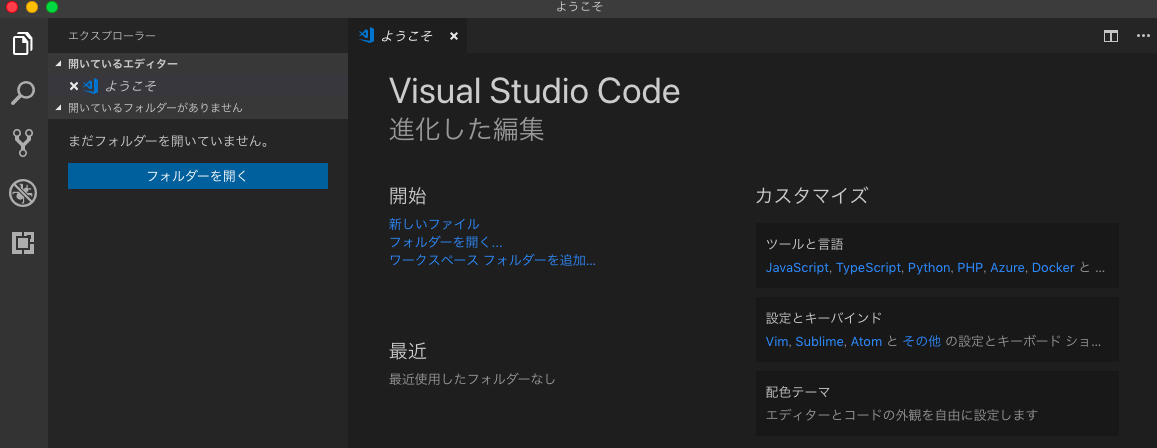
Task: Close ようこそ in the open editors list
Action: (73, 86)
